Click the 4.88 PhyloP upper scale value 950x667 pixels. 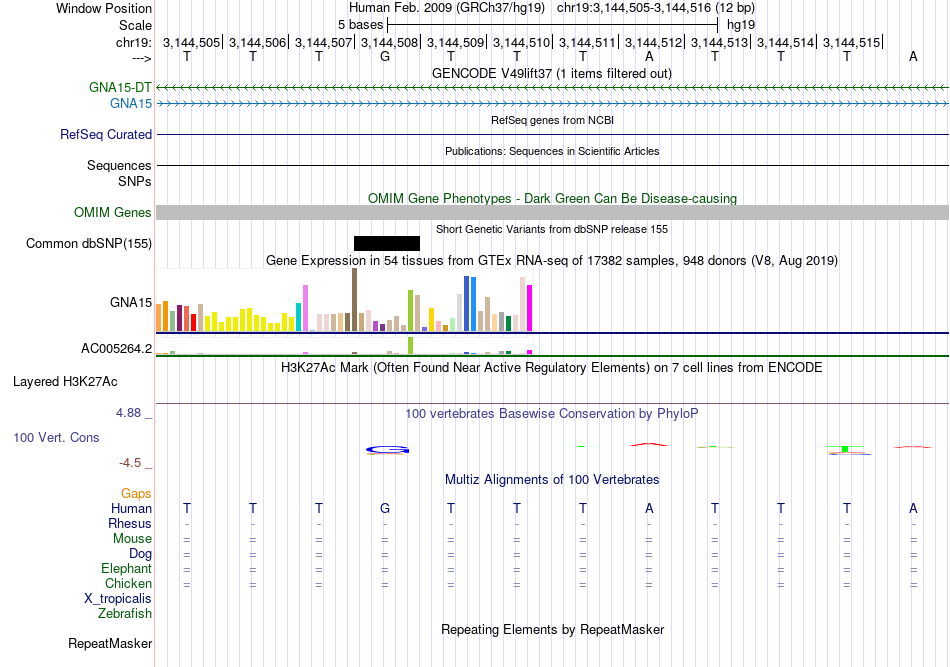(128, 413)
